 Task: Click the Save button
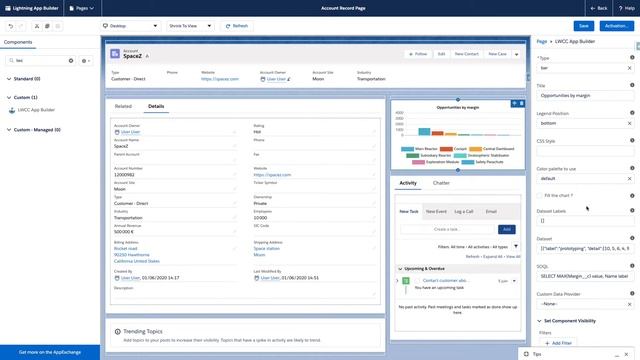584,26
